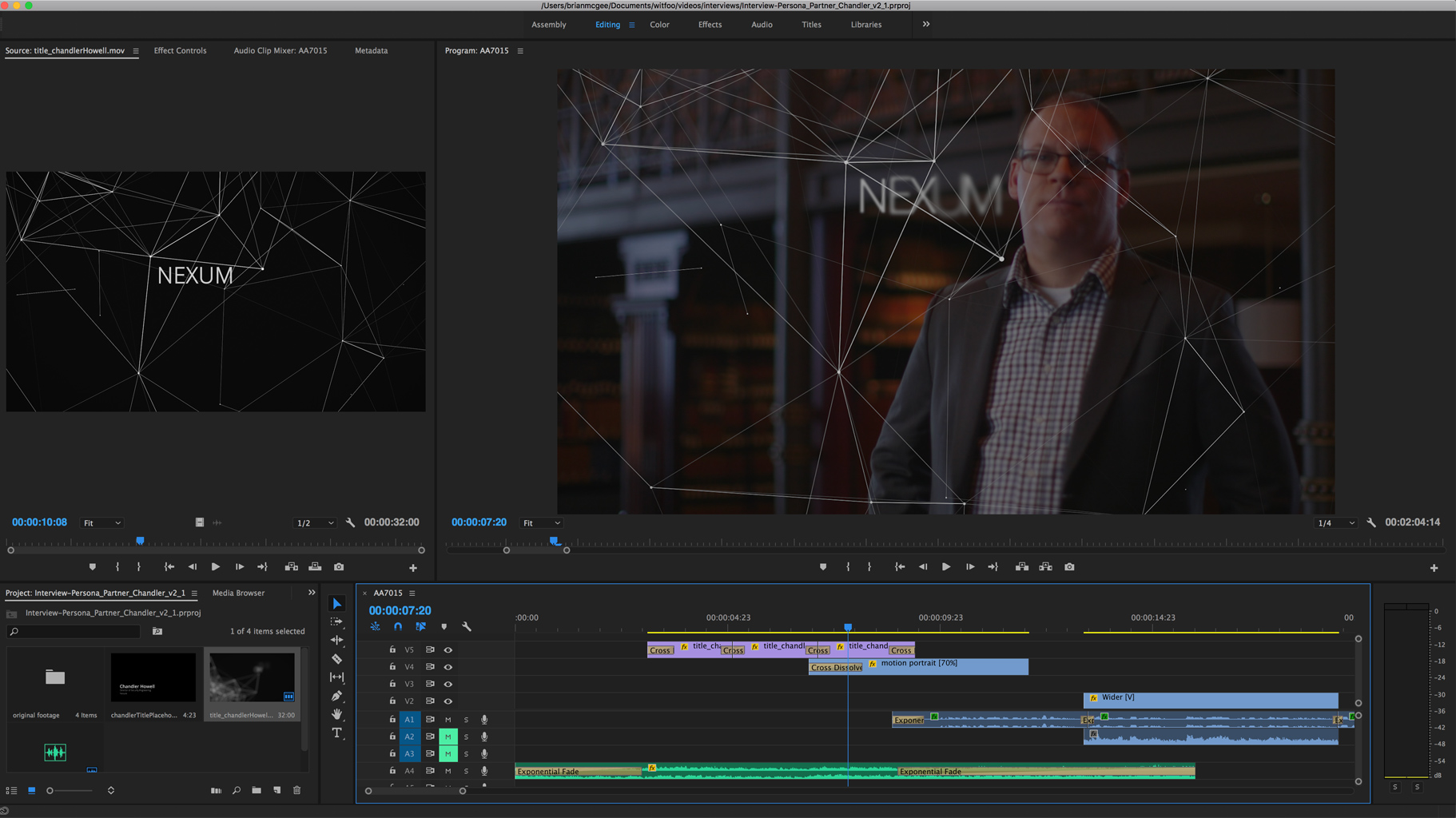1456x818 pixels.
Task: Expand more workspaces chevron
Action: pyautogui.click(x=926, y=25)
